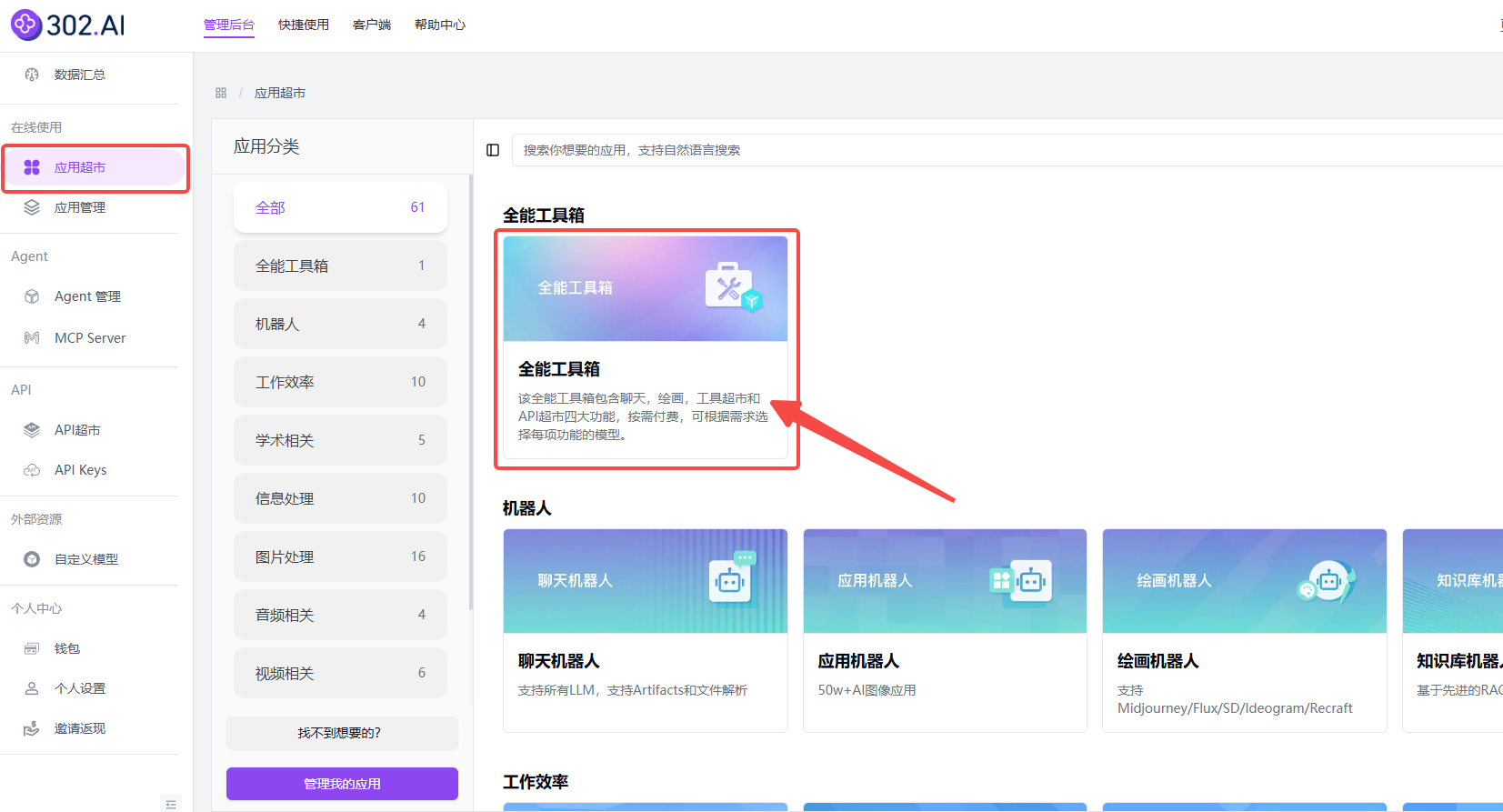Open Agent 管理 cube icon
Screen dimensions: 1503x812
(32, 296)
